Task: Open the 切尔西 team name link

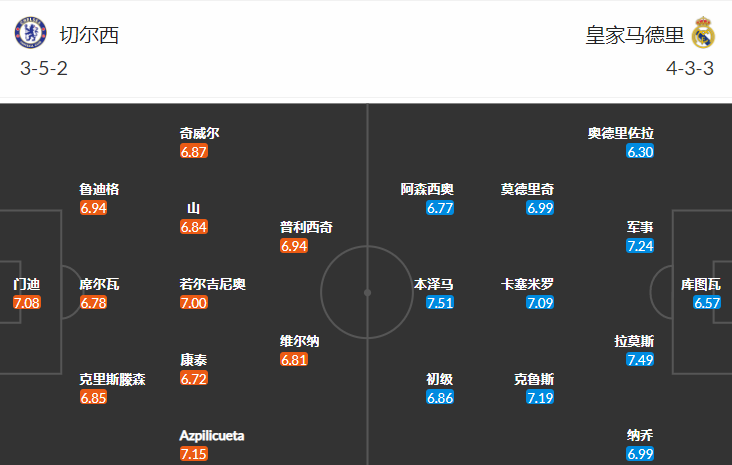Action: pyautogui.click(x=88, y=35)
